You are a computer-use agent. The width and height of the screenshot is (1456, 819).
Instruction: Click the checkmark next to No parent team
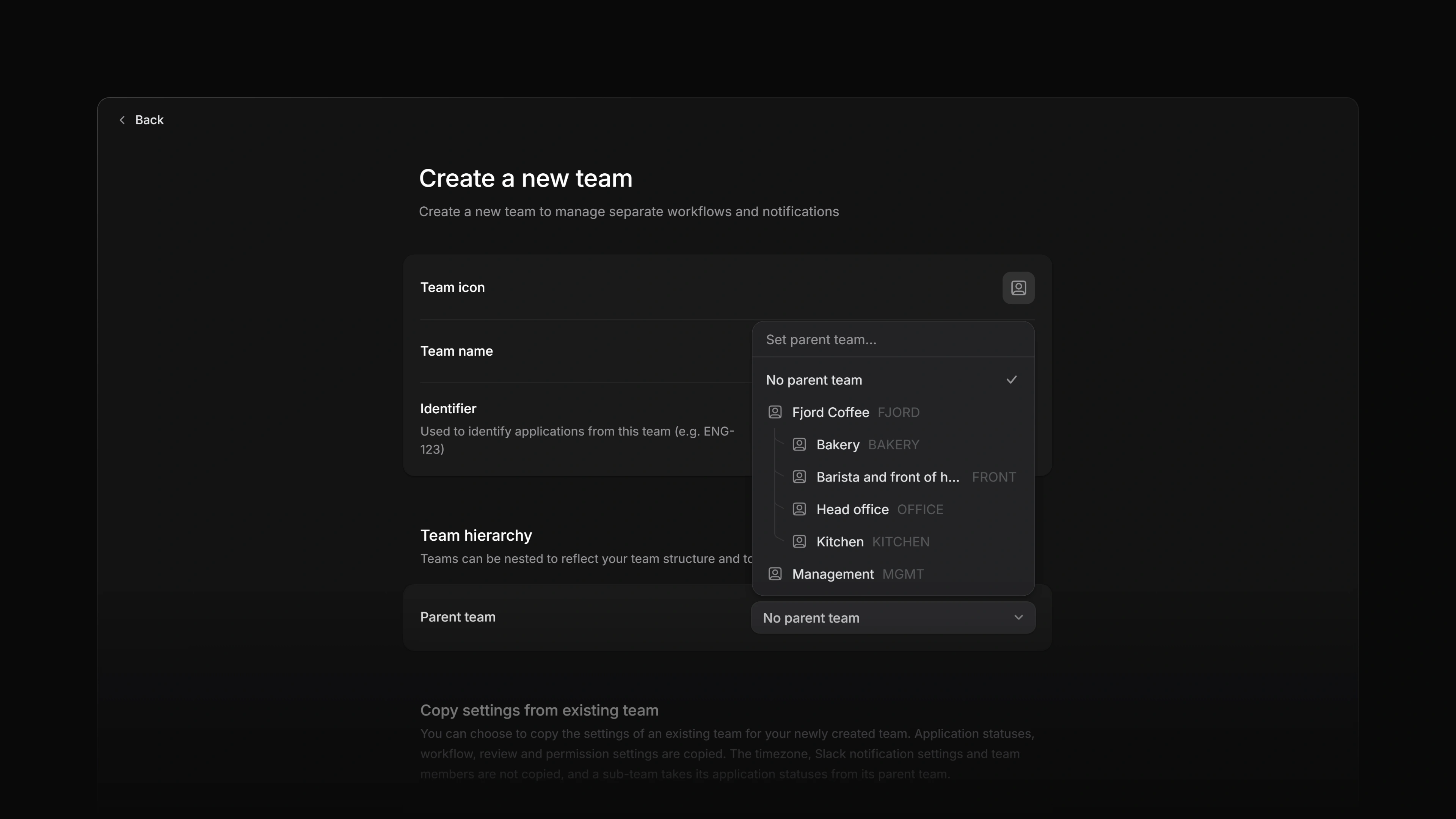coord(1011,380)
